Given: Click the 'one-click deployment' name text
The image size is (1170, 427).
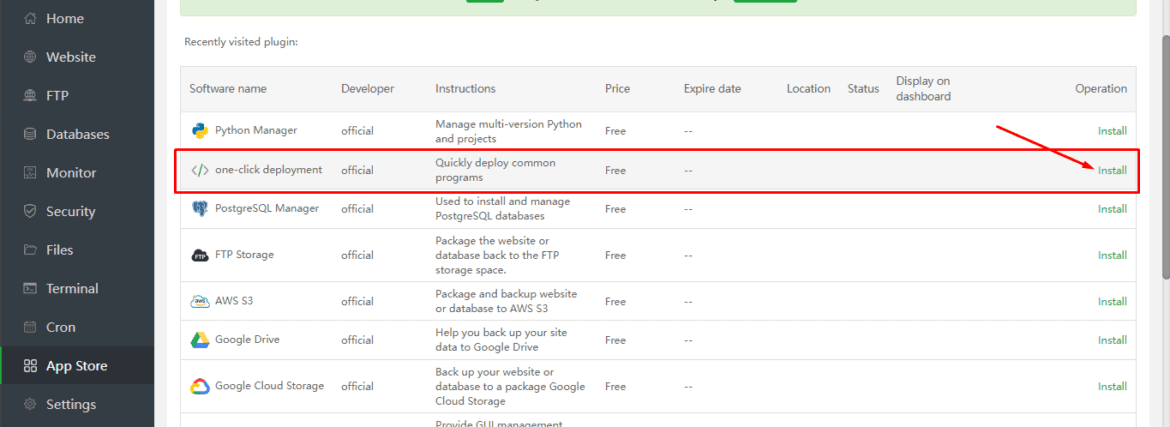Looking at the screenshot, I should pyautogui.click(x=269, y=169).
